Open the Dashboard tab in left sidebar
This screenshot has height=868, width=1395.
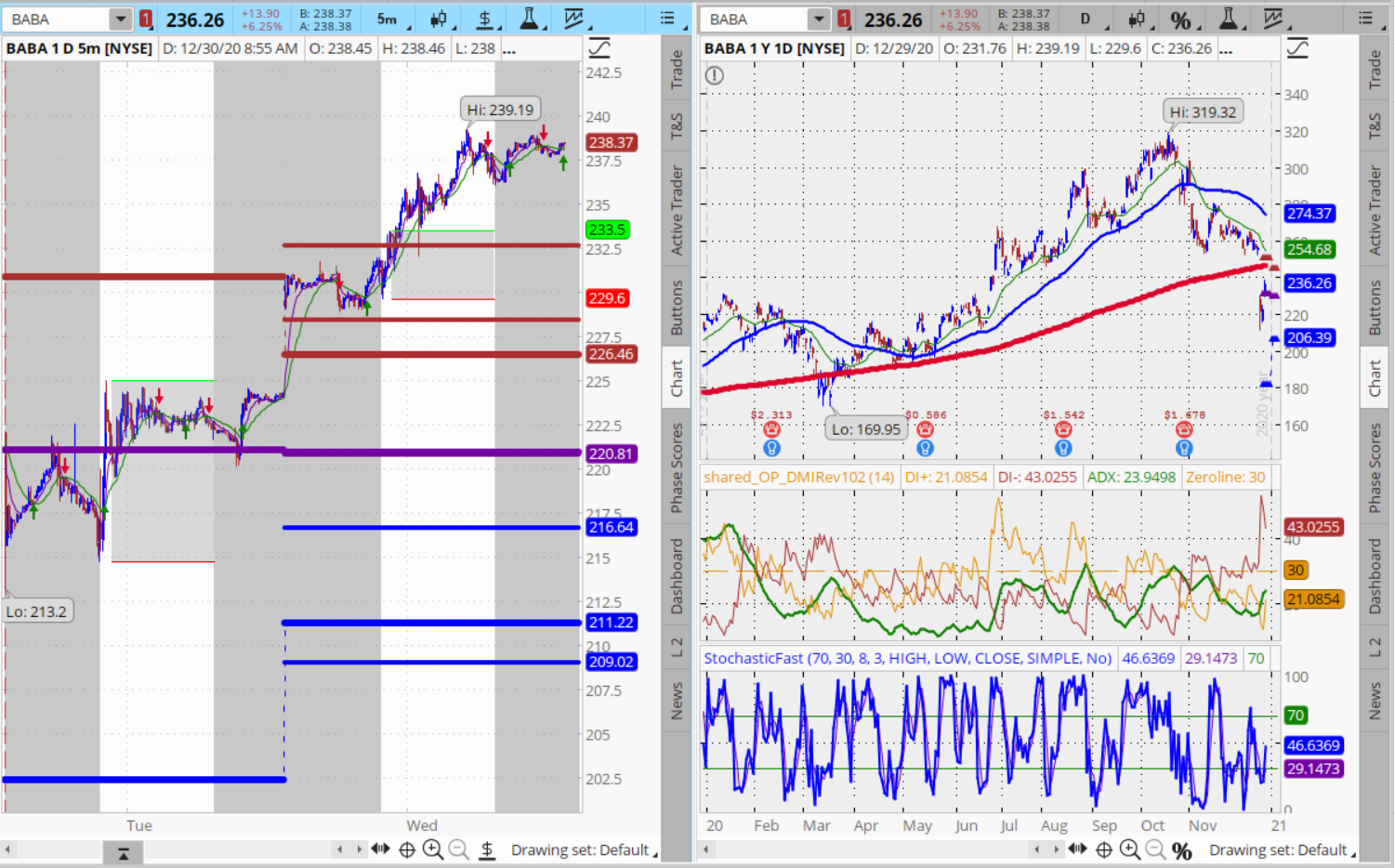click(677, 576)
